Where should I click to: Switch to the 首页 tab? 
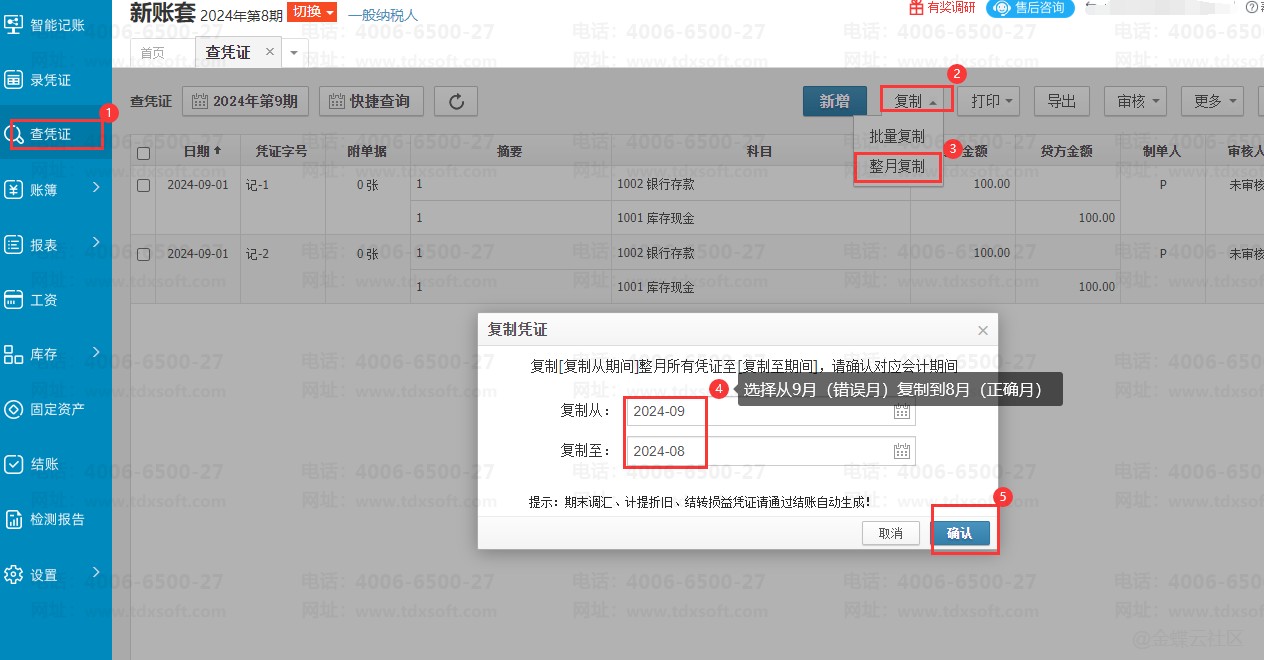pyautogui.click(x=152, y=53)
